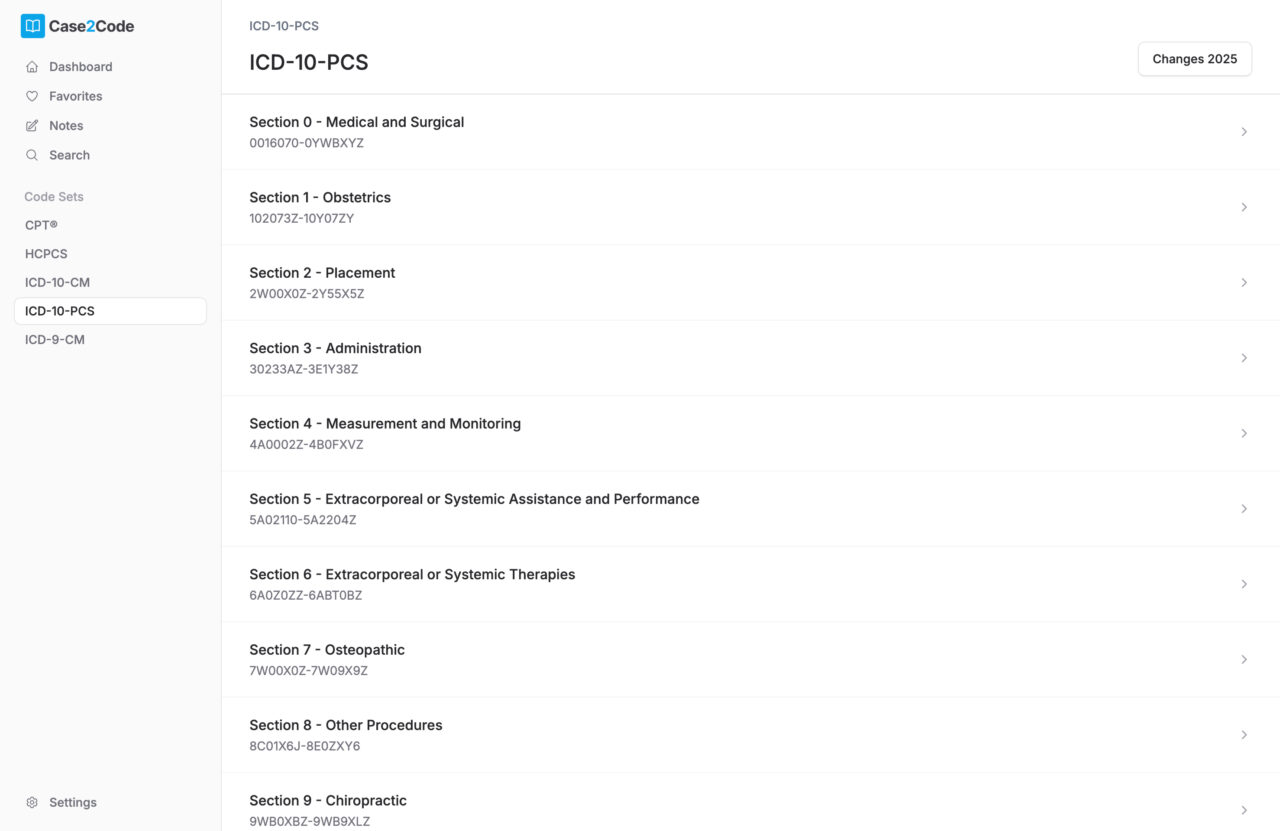Click the ICD-10-PCS breadcrumb label
The height and width of the screenshot is (831, 1280).
pyautogui.click(x=284, y=25)
